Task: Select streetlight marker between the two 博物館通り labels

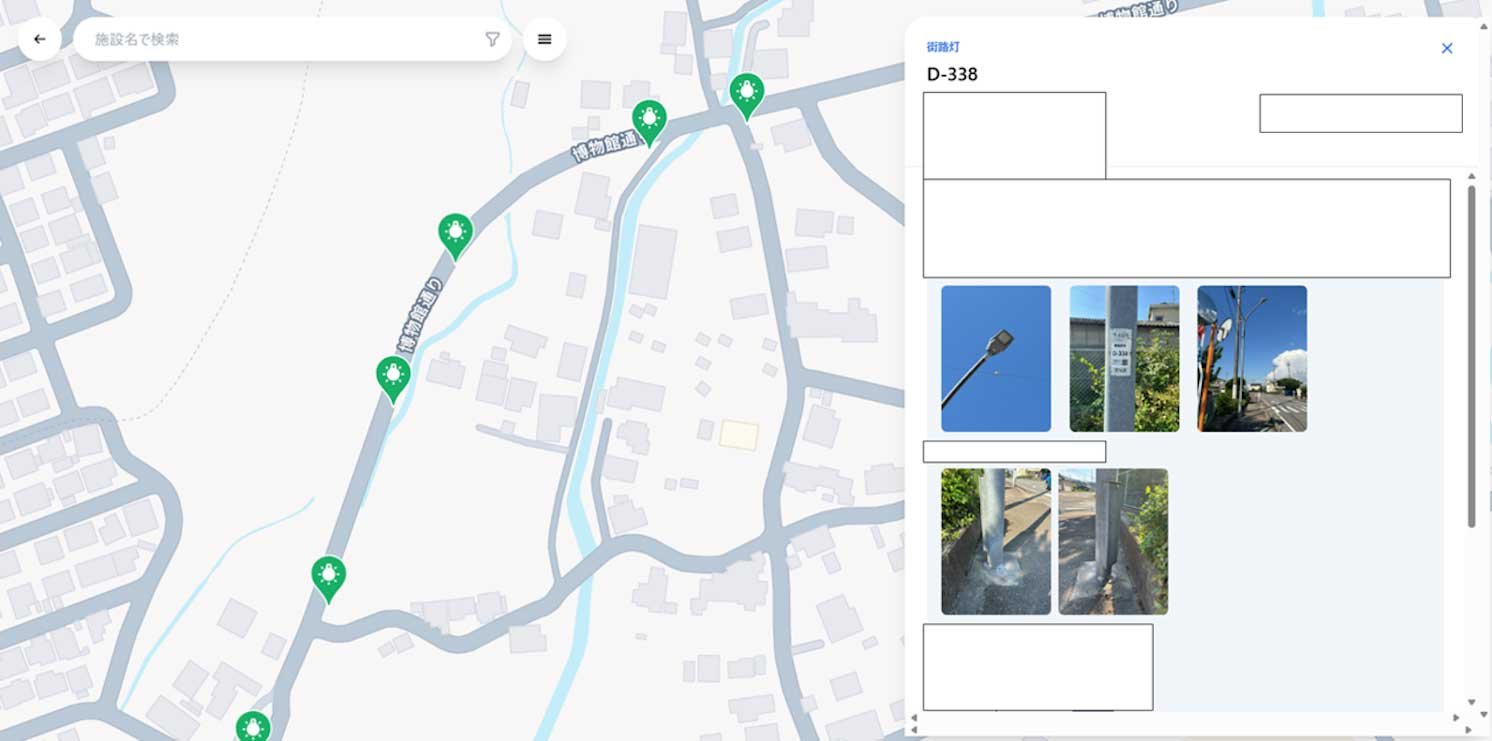Action: [x=455, y=237]
